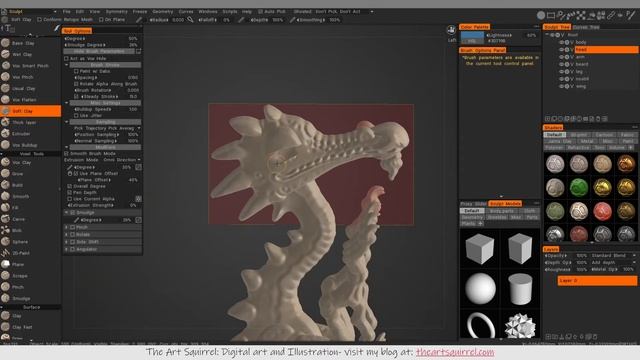Viewport: 640px width, 360px height.
Task: Visit the theartsquirrel.com link
Action: point(455,352)
